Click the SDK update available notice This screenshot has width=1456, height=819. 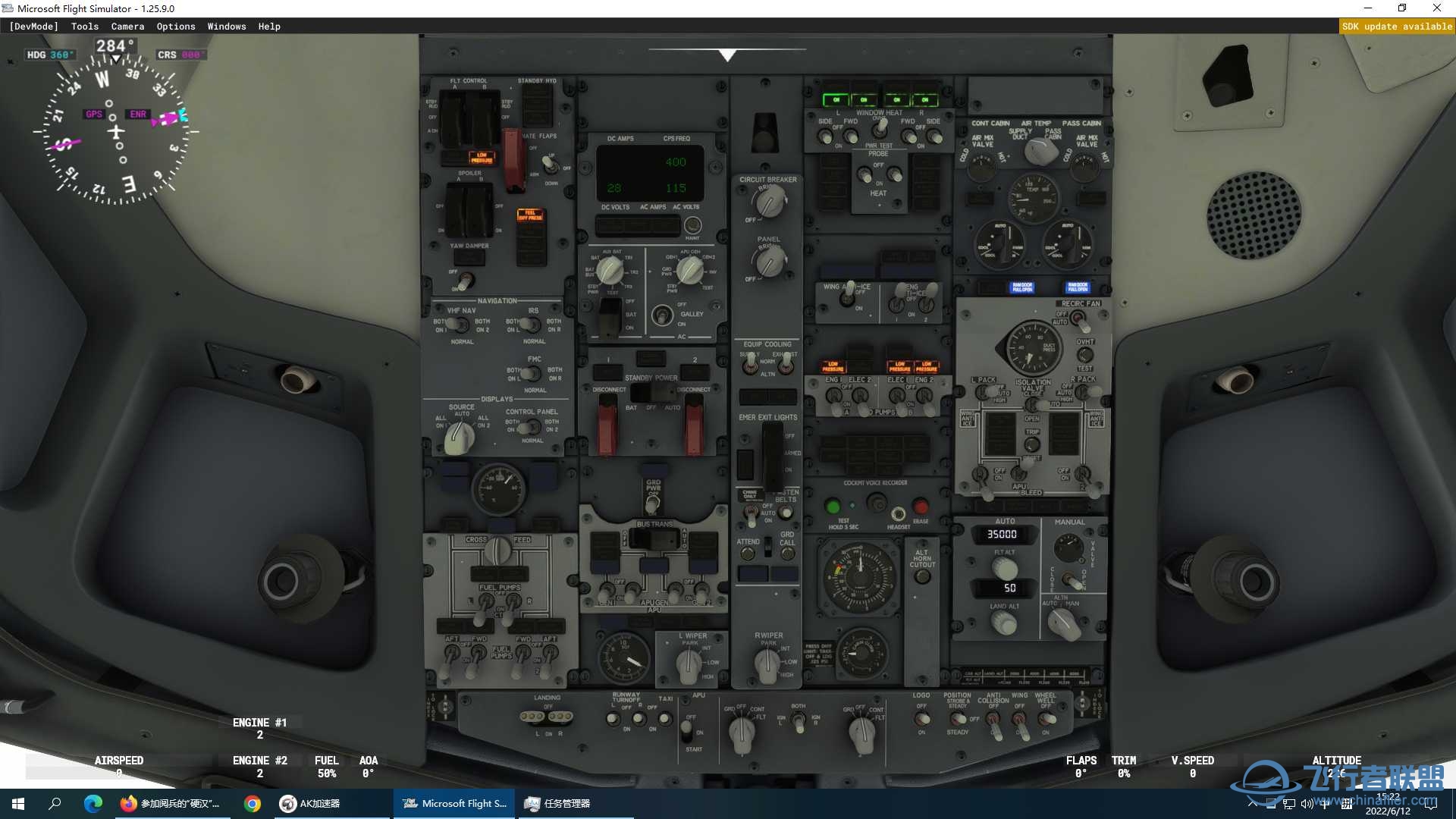(x=1397, y=27)
